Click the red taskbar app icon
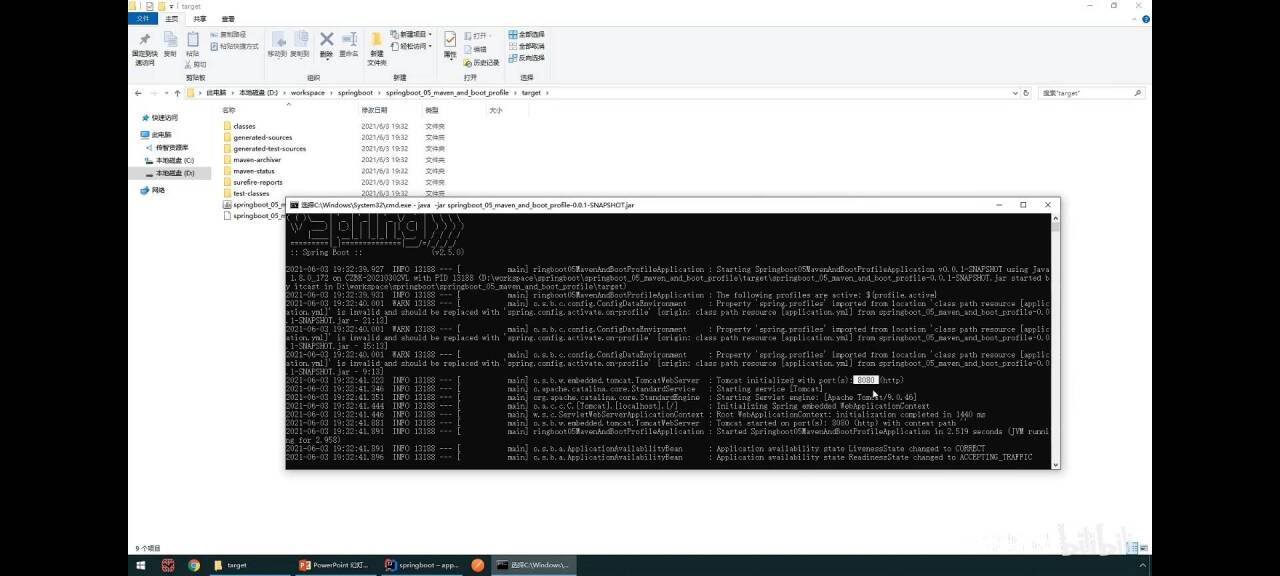The height and width of the screenshot is (576, 1280). click(166, 565)
